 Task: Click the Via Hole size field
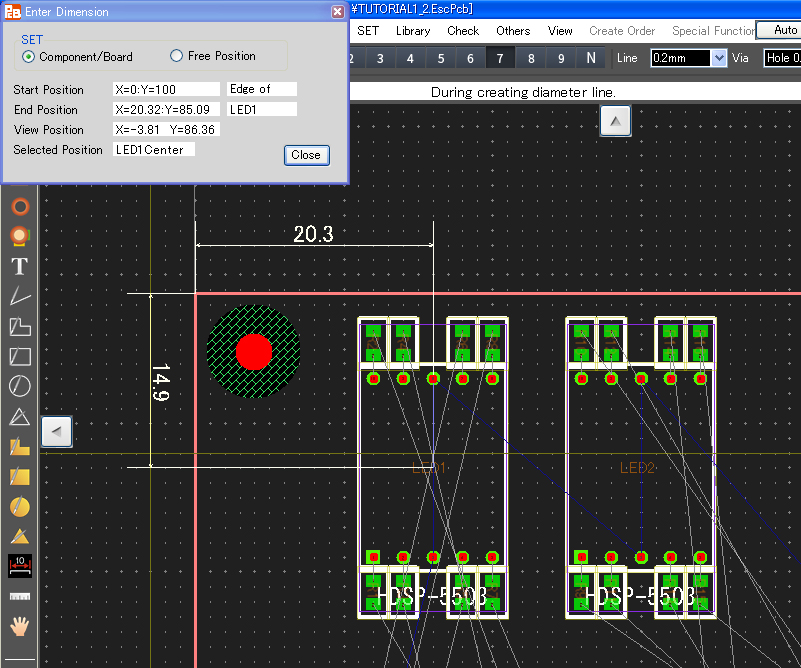click(x=782, y=58)
